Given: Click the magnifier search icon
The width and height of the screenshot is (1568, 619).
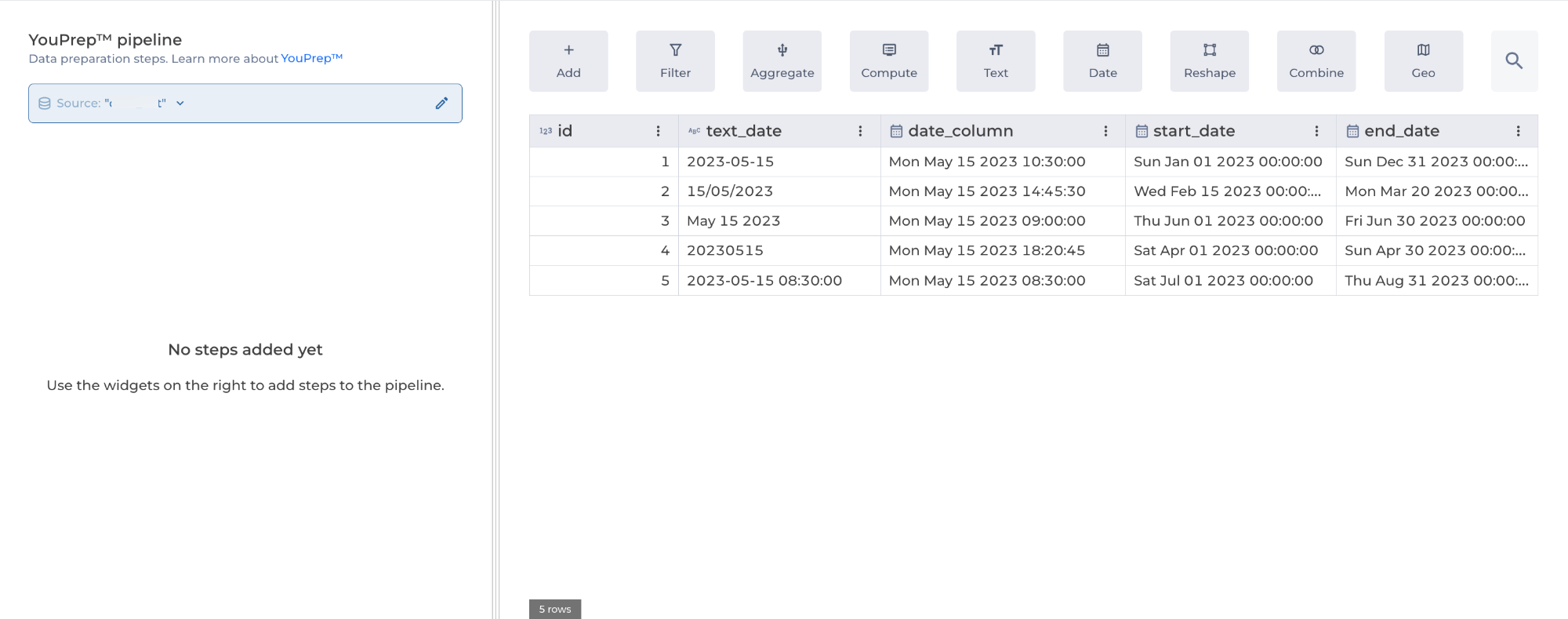Looking at the screenshot, I should [1514, 61].
